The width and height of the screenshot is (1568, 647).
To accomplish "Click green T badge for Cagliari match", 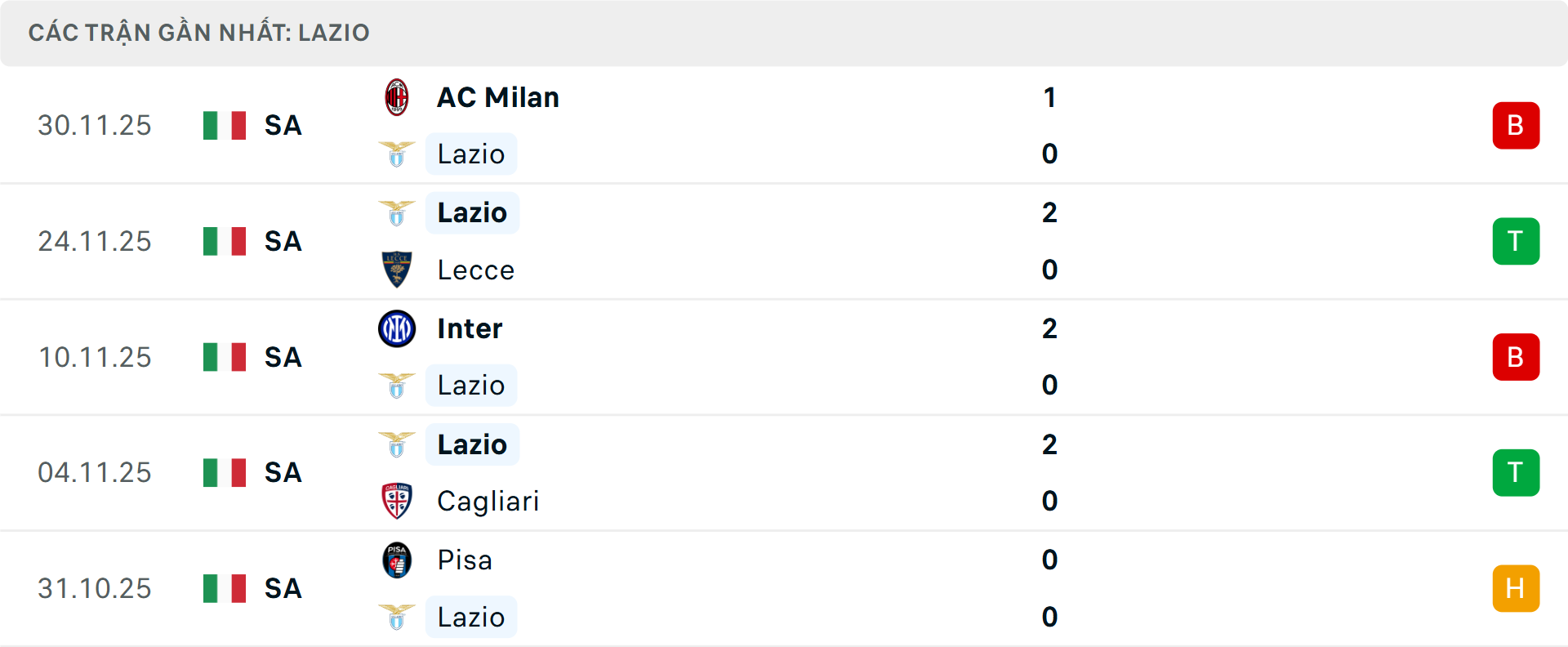I will coord(1516,473).
